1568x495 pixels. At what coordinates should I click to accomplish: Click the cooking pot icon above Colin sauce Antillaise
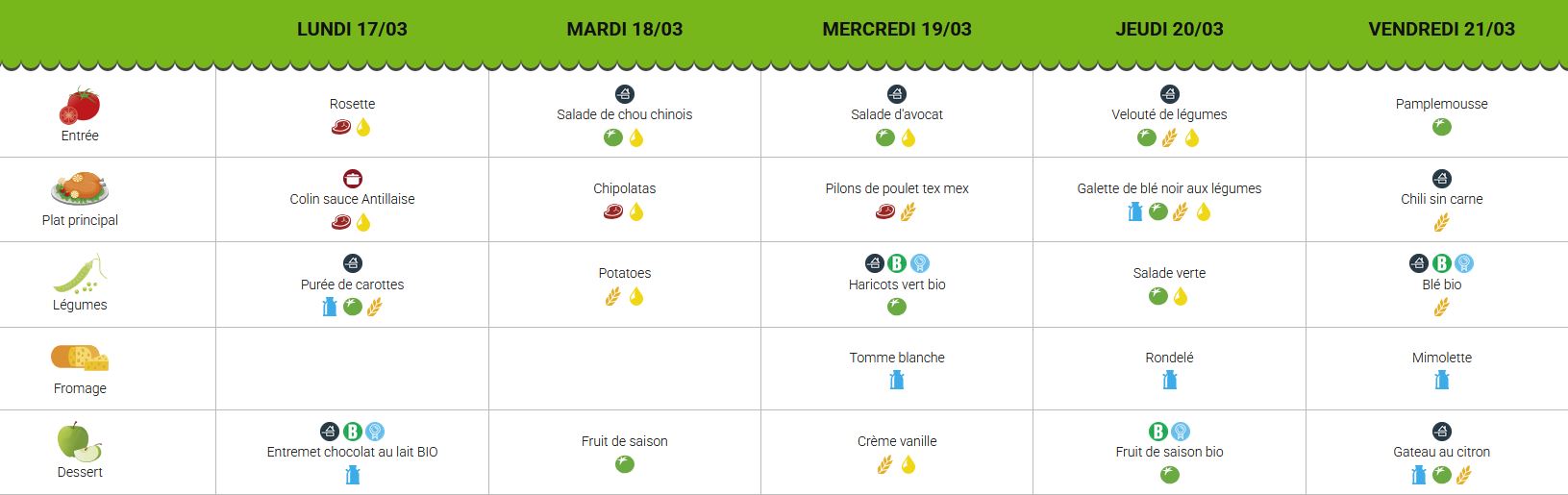click(x=353, y=179)
